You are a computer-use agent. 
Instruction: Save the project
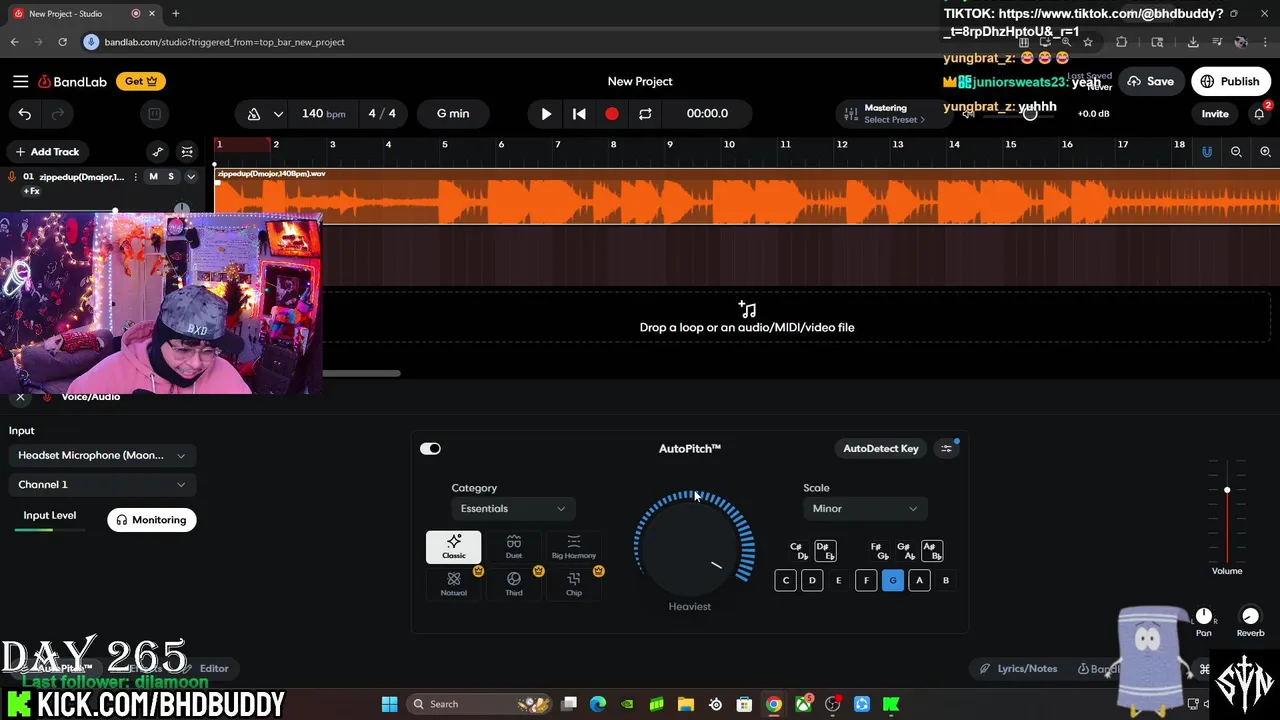[1150, 81]
